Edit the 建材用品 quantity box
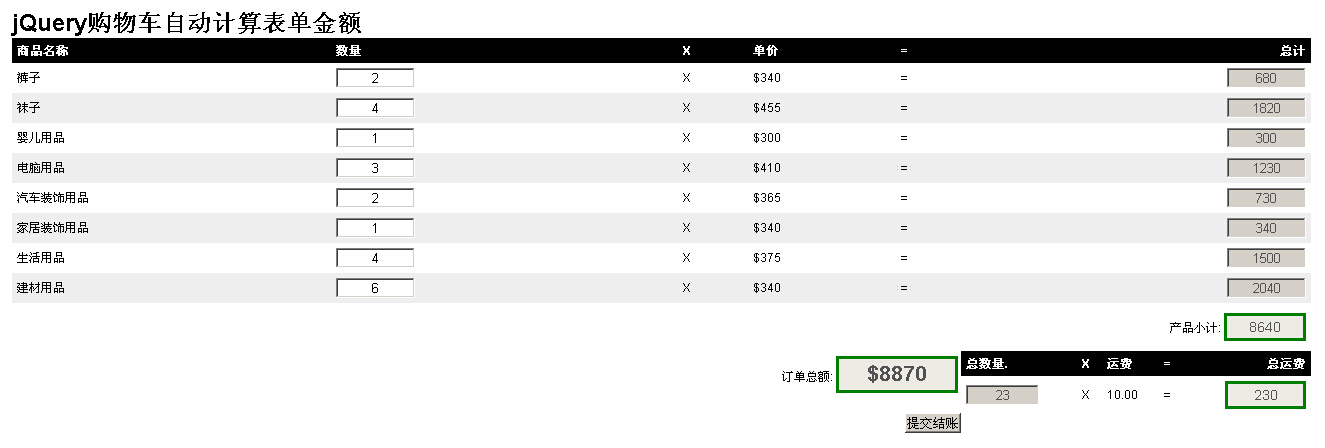 click(375, 288)
